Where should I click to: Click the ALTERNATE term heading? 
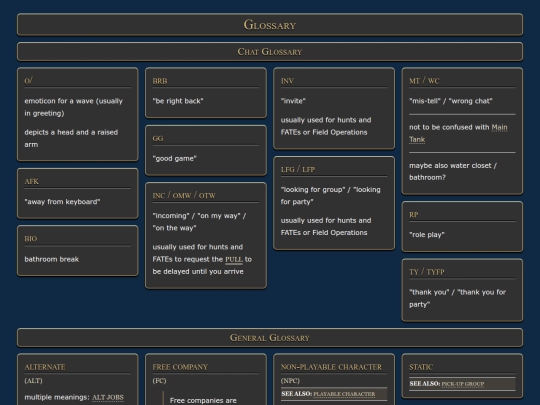point(45,367)
